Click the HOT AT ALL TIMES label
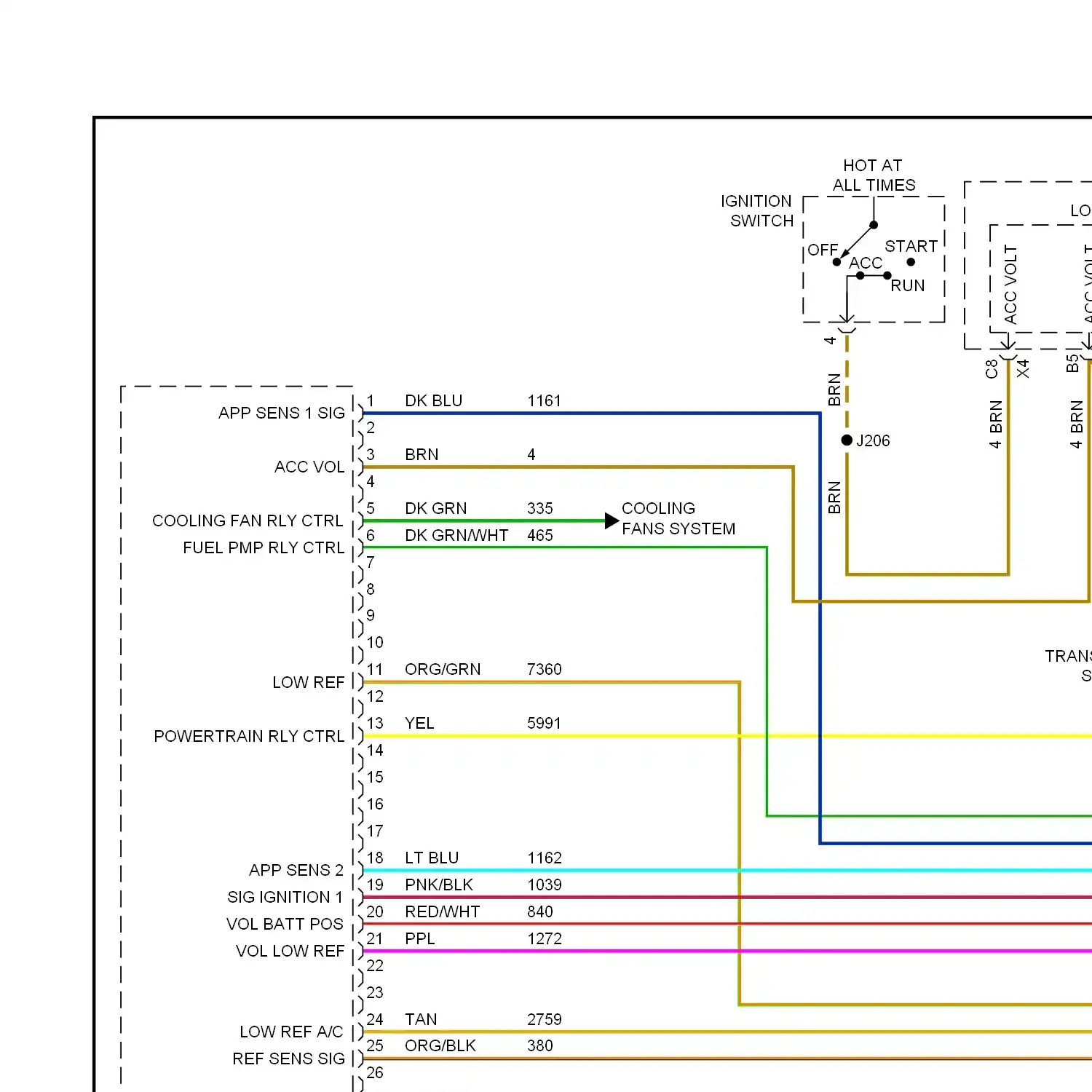This screenshot has height=1092, width=1092. (x=874, y=175)
